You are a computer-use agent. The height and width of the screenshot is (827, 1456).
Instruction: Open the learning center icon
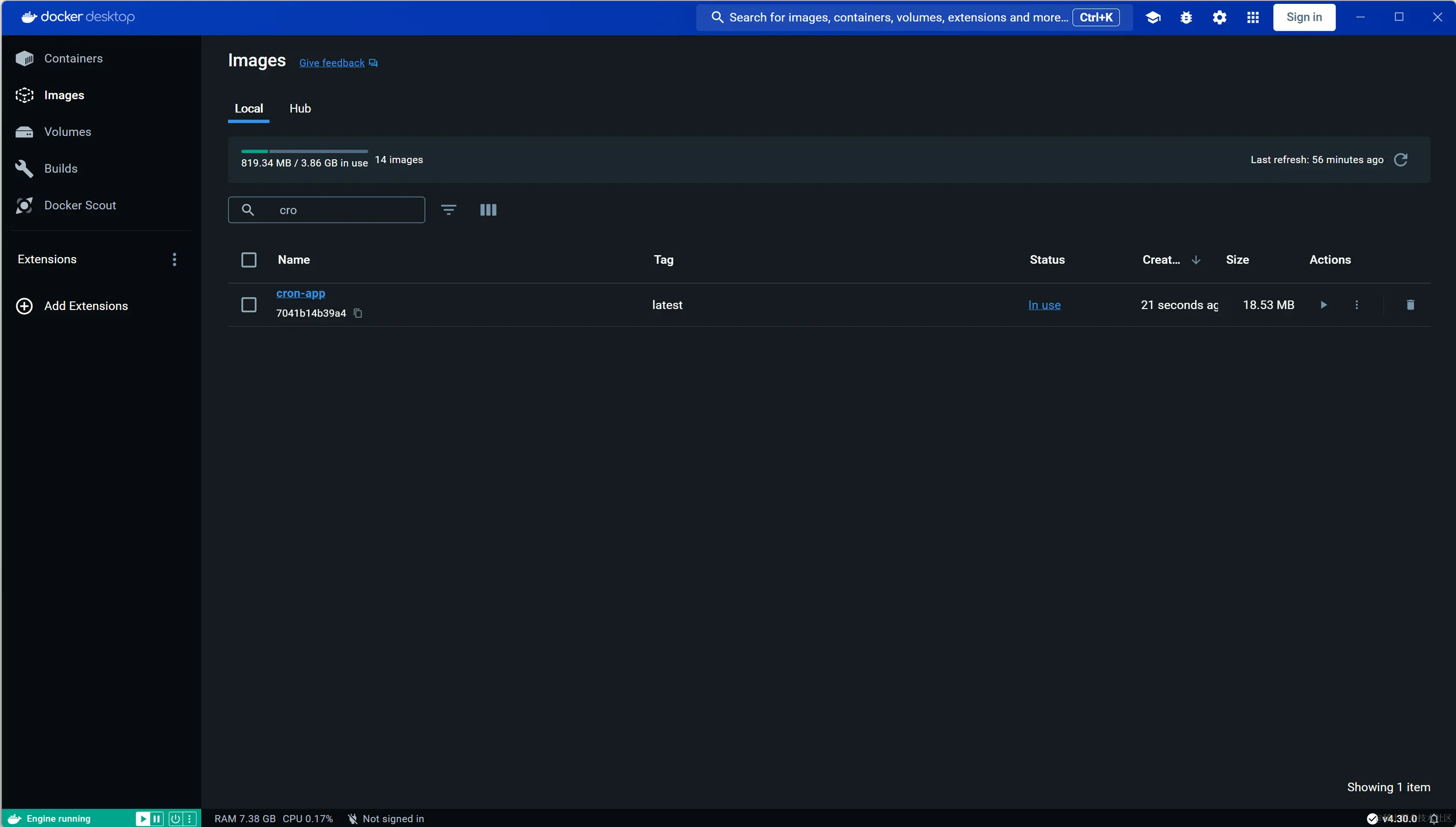click(x=1153, y=18)
